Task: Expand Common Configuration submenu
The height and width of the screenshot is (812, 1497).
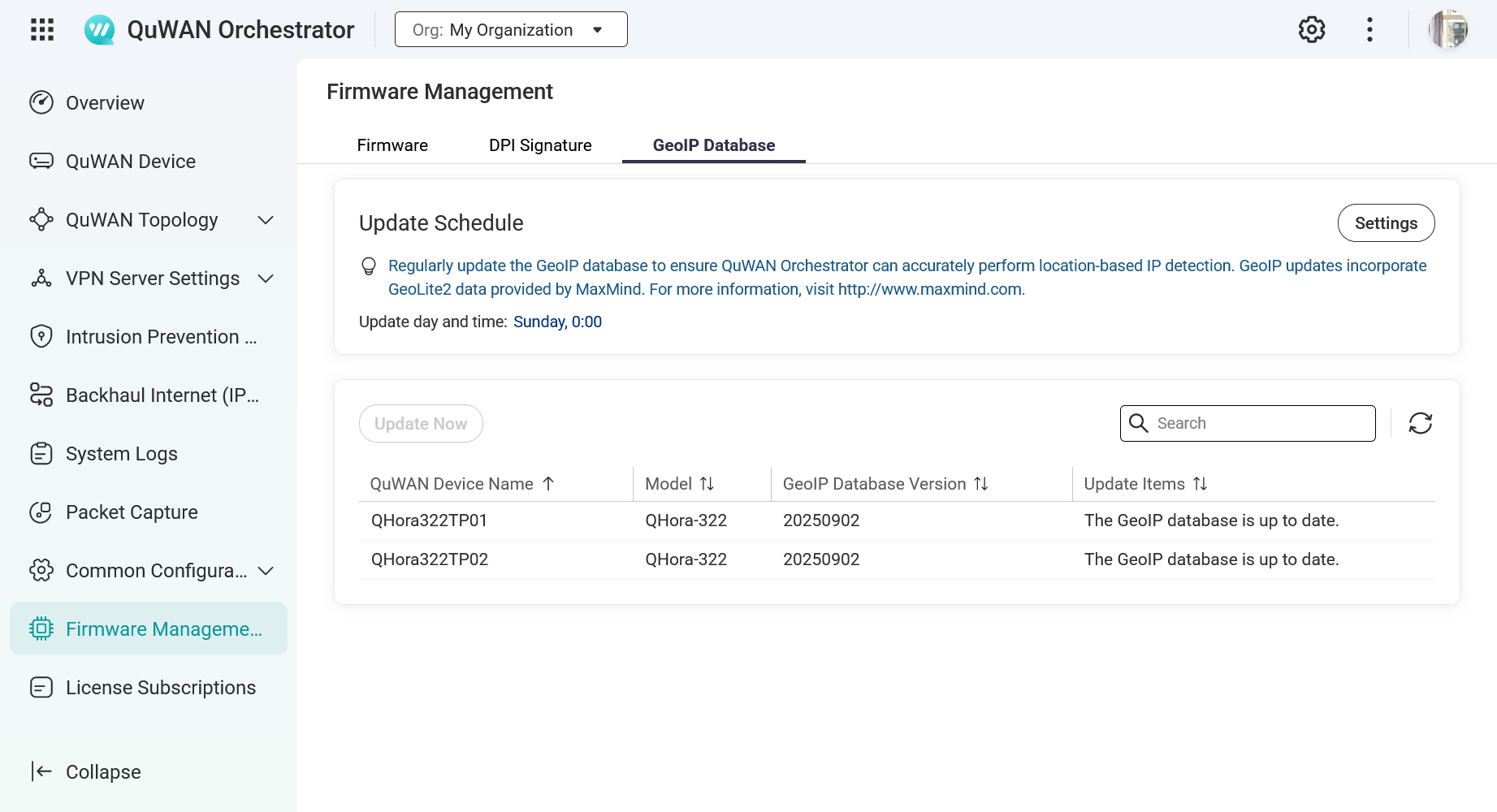Action: coord(266,571)
